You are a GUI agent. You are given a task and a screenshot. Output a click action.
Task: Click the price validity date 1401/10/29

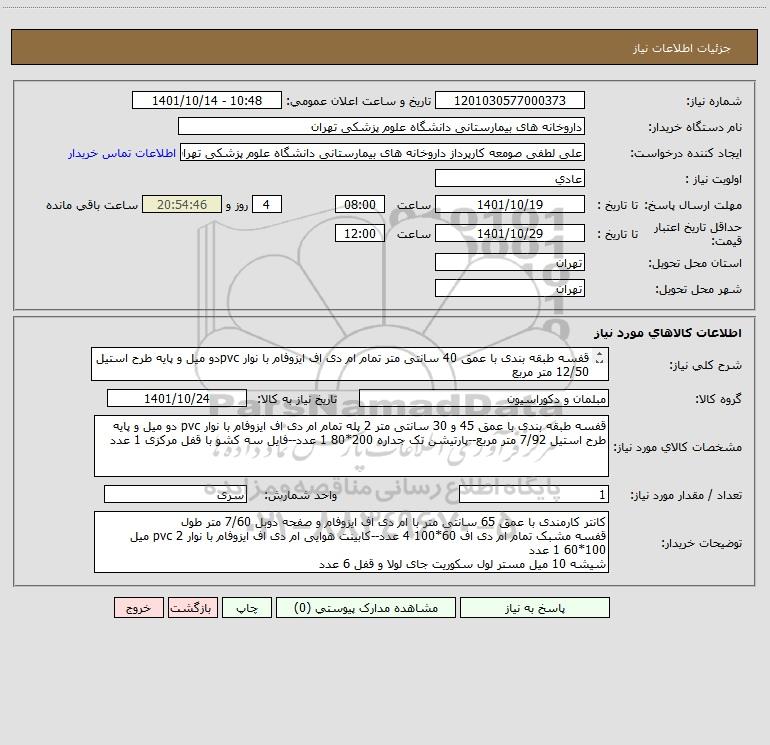[510, 233]
